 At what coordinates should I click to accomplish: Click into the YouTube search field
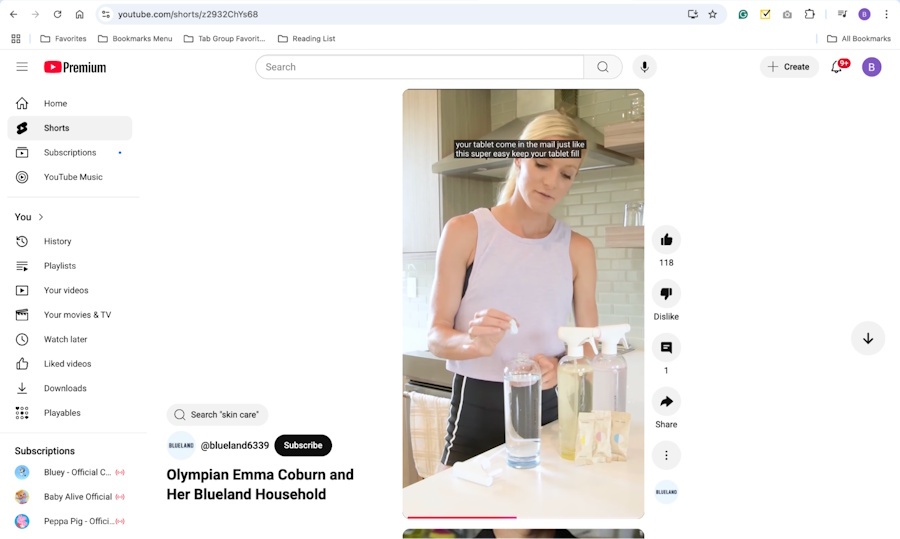coord(420,67)
